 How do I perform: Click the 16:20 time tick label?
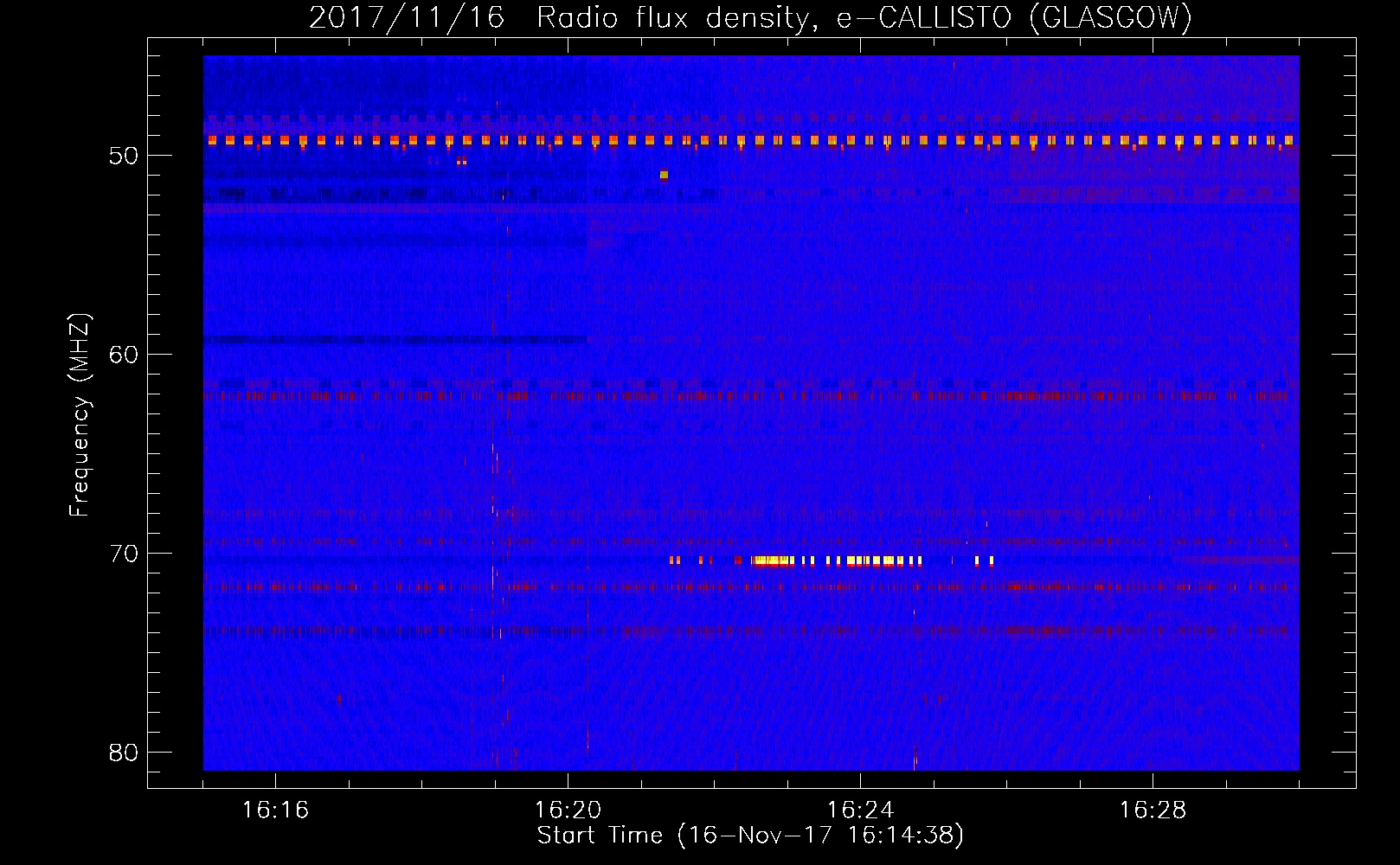click(568, 811)
